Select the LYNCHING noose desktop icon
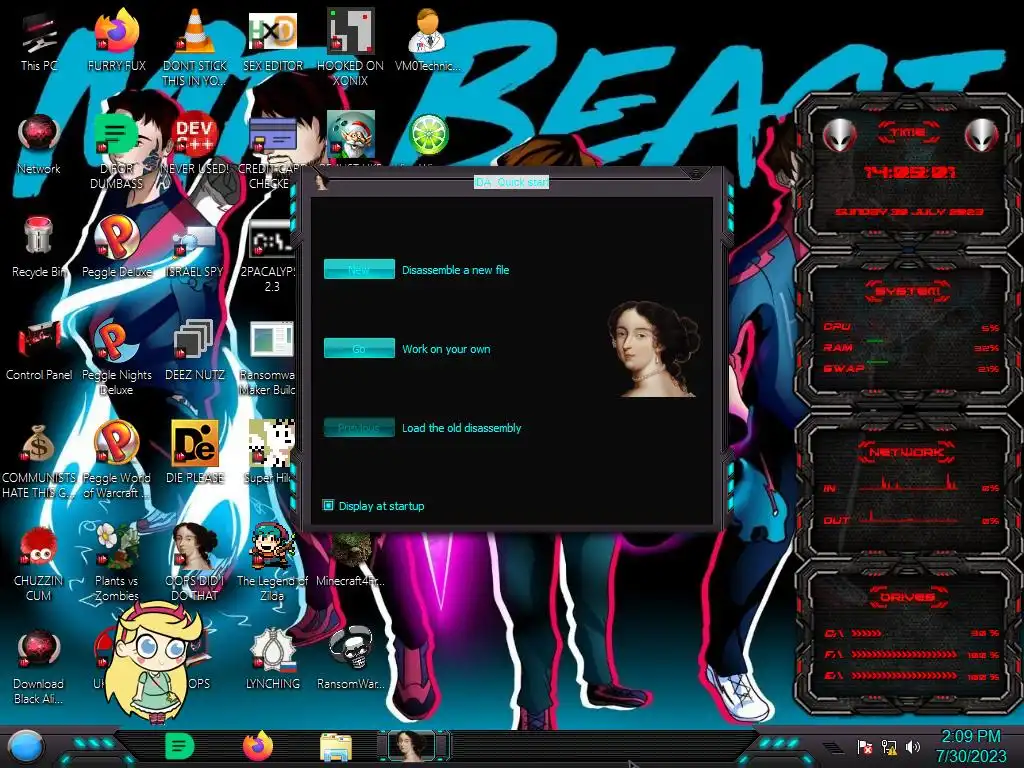Viewport: 1024px width, 768px height. [272, 658]
